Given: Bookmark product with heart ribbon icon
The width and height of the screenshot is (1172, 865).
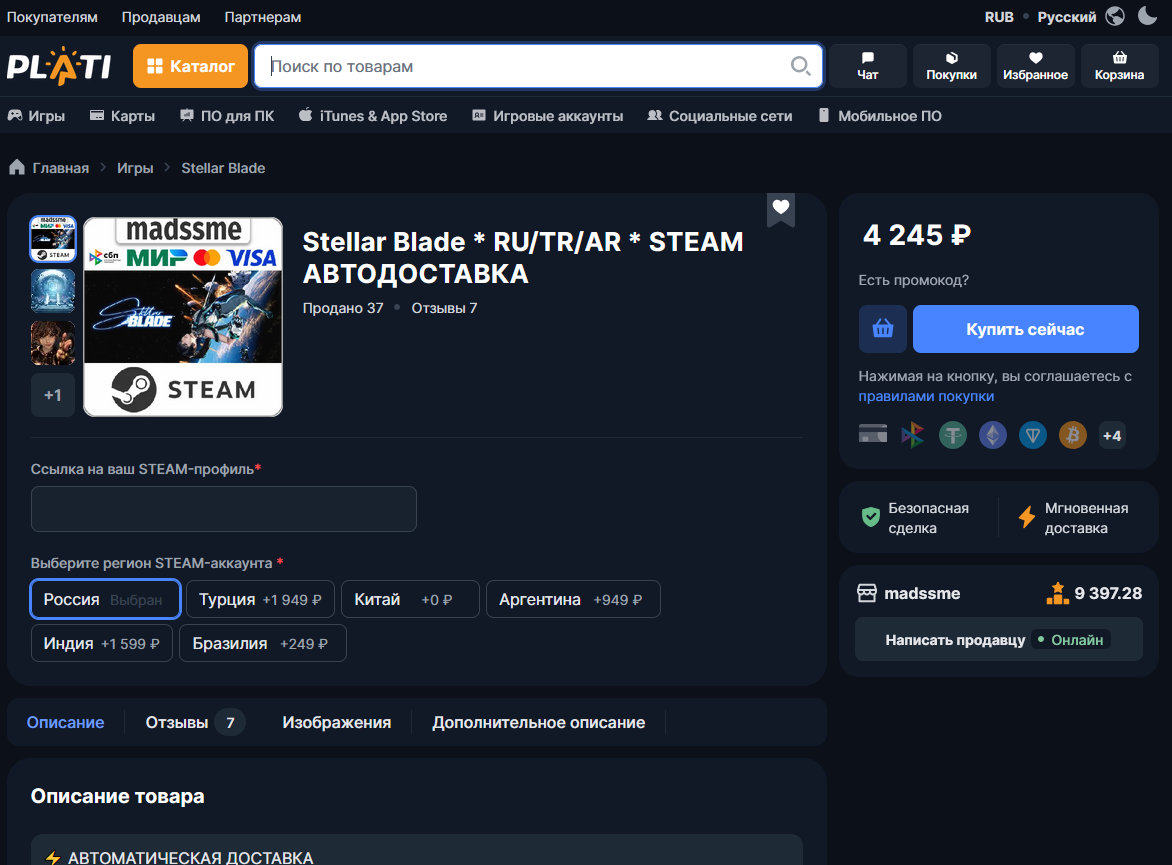Looking at the screenshot, I should tap(781, 209).
